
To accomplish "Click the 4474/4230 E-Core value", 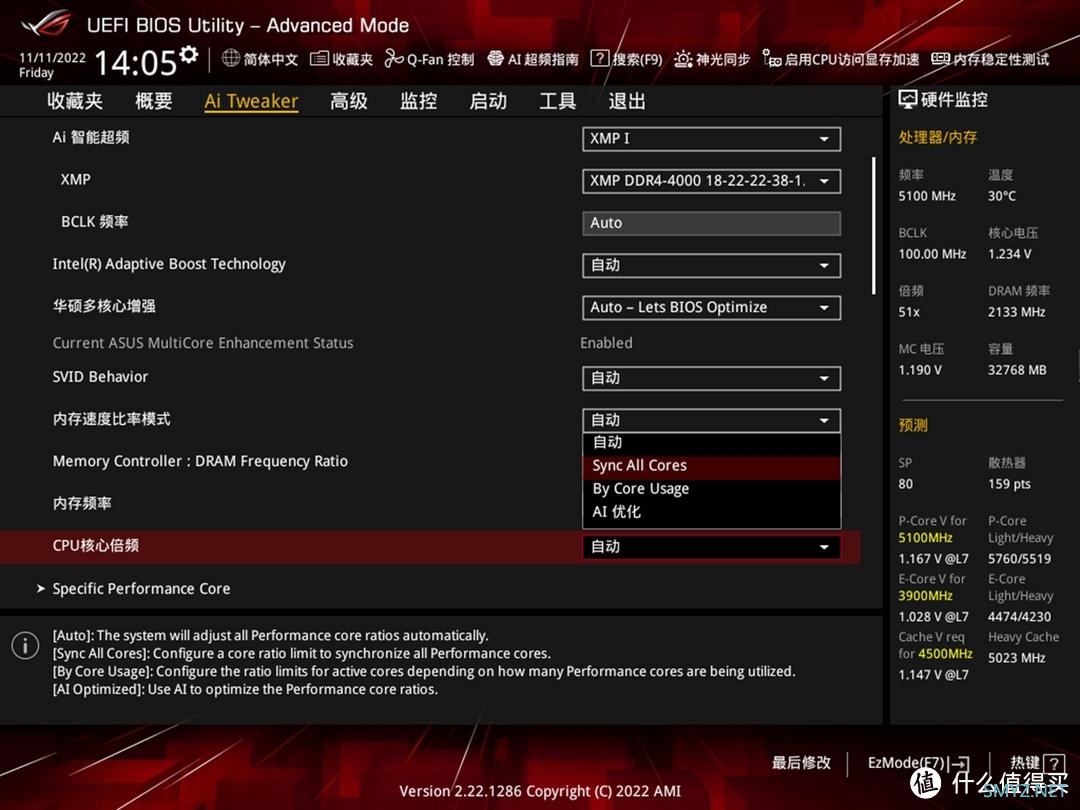I will 1019,617.
